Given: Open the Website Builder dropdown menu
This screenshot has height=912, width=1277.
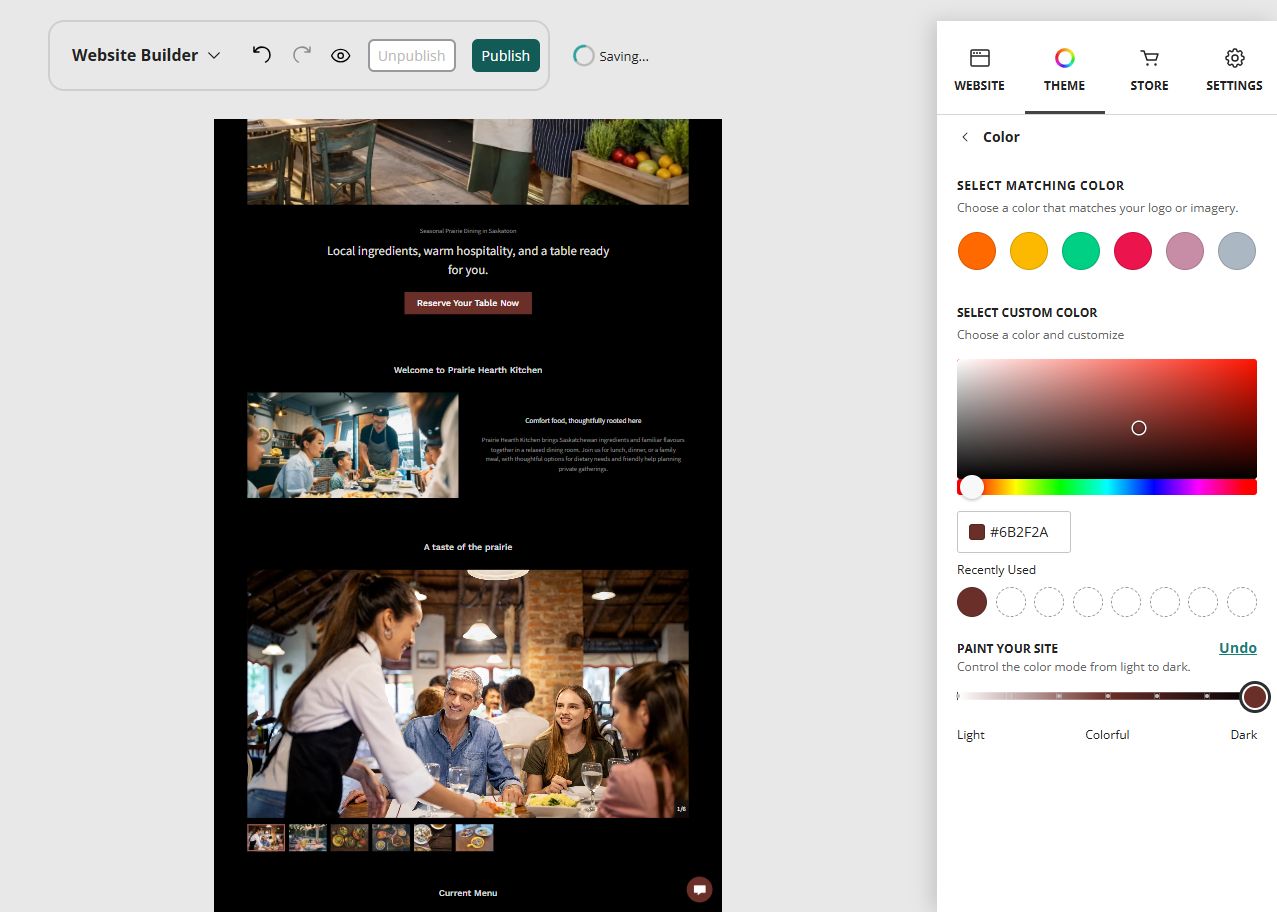Looking at the screenshot, I should click(146, 55).
